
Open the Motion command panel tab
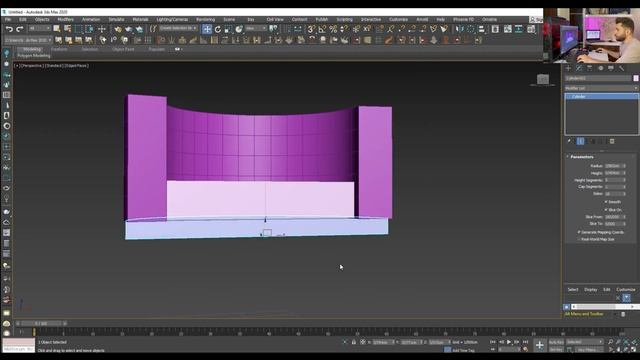[600, 68]
